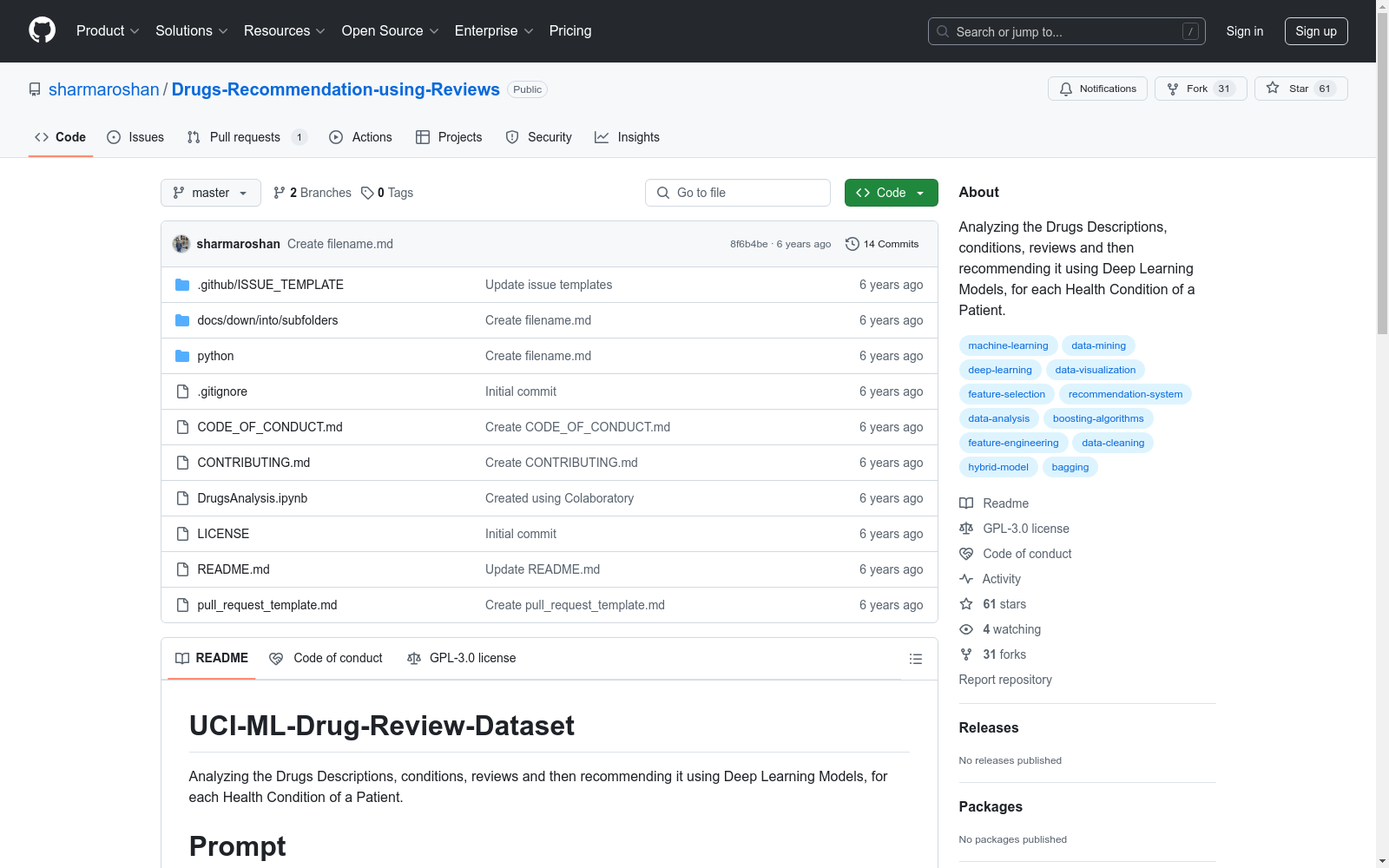Click the repository icon beside sharmaroshan

35,89
